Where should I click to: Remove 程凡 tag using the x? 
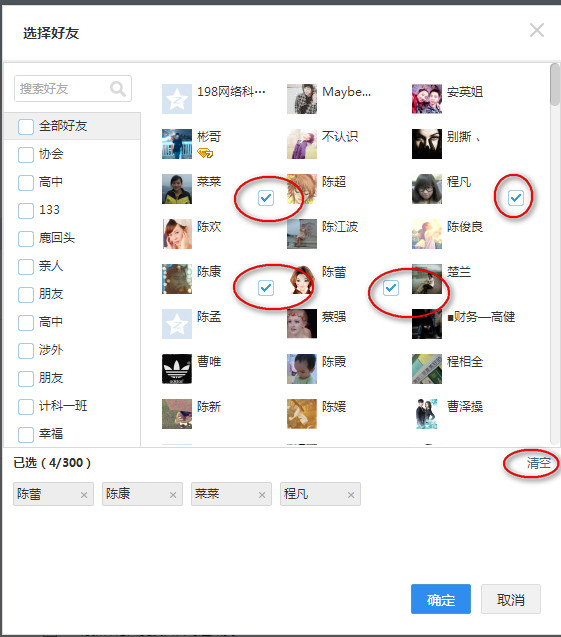tap(351, 495)
